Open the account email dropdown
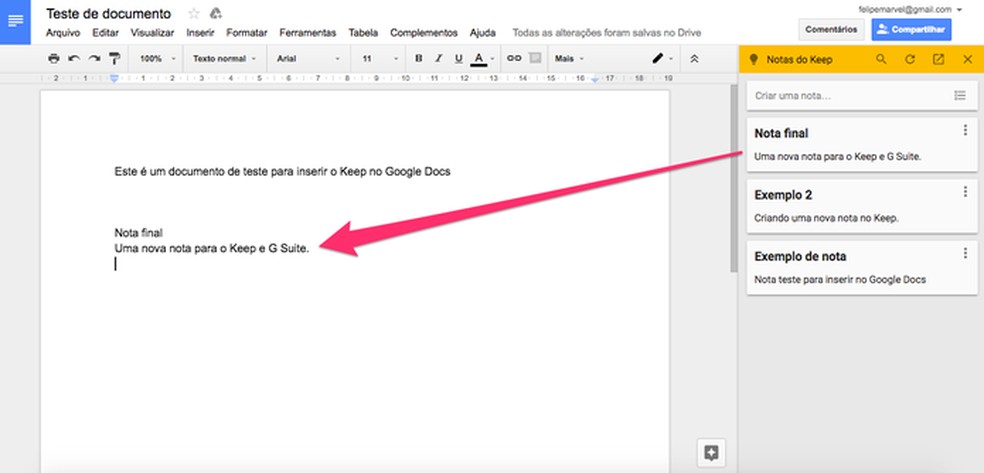Viewport: 984px width, 473px height. coord(910,9)
